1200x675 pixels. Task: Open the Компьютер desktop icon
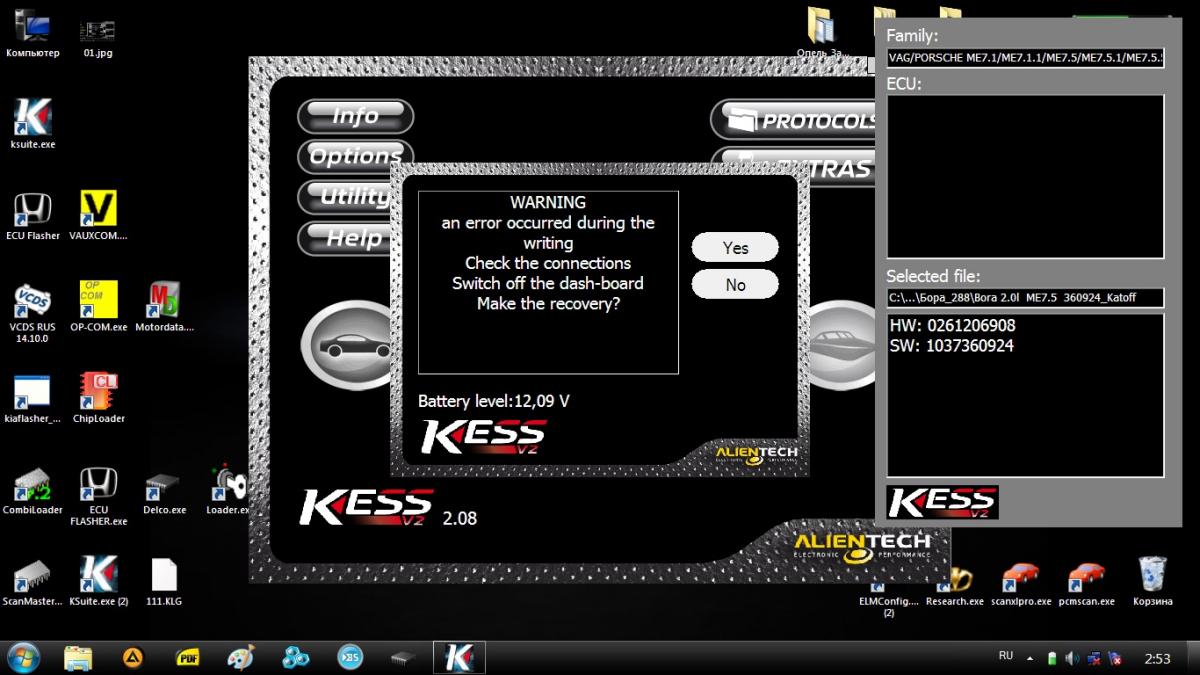tap(32, 32)
